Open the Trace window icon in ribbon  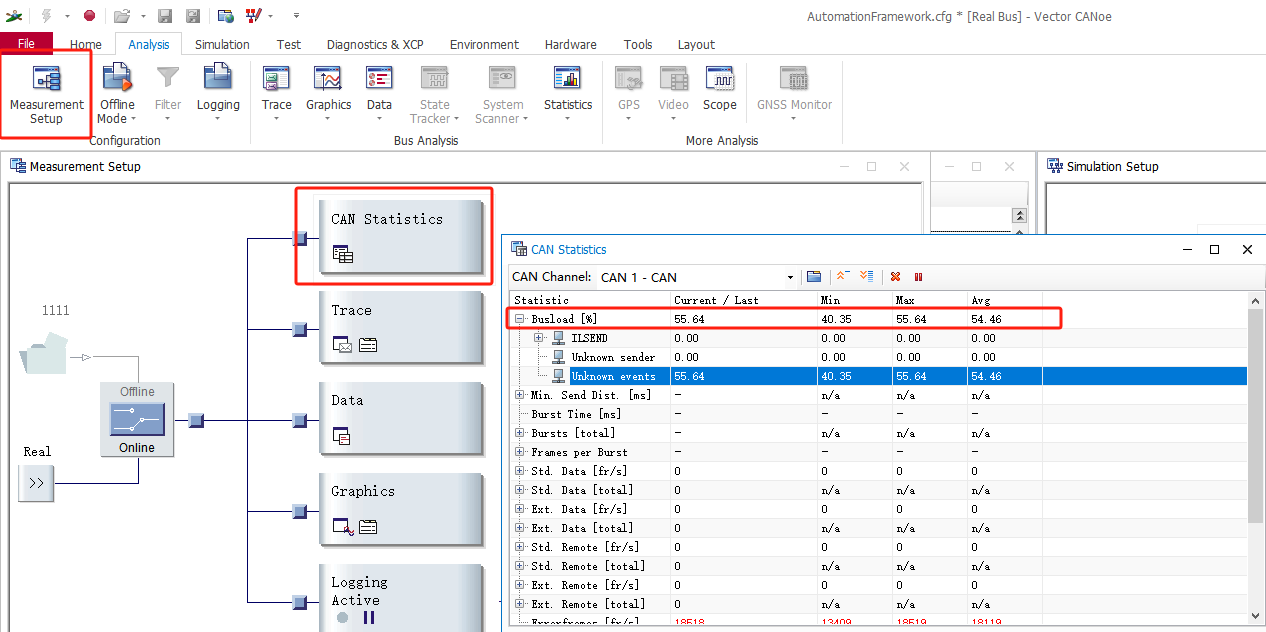pyautogui.click(x=276, y=78)
